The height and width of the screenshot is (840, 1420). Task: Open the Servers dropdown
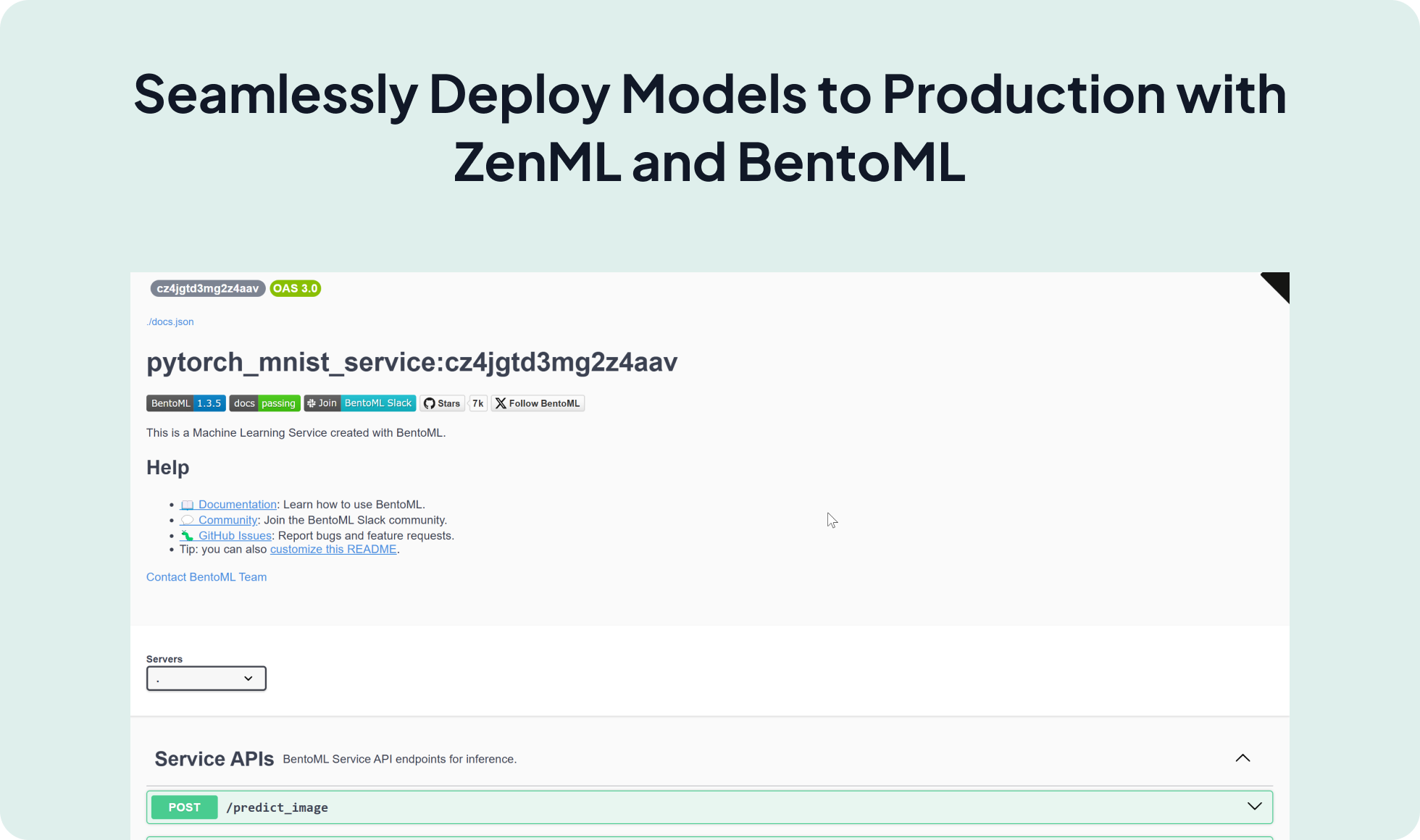(206, 678)
